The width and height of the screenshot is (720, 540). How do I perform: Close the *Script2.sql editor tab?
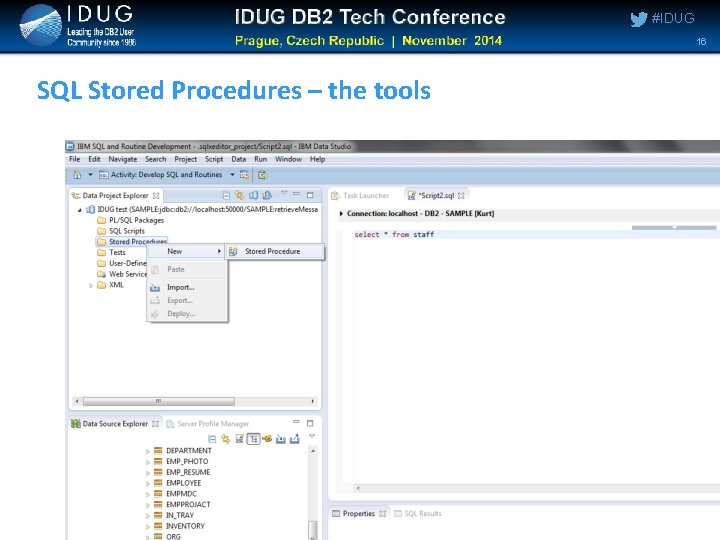point(461,196)
